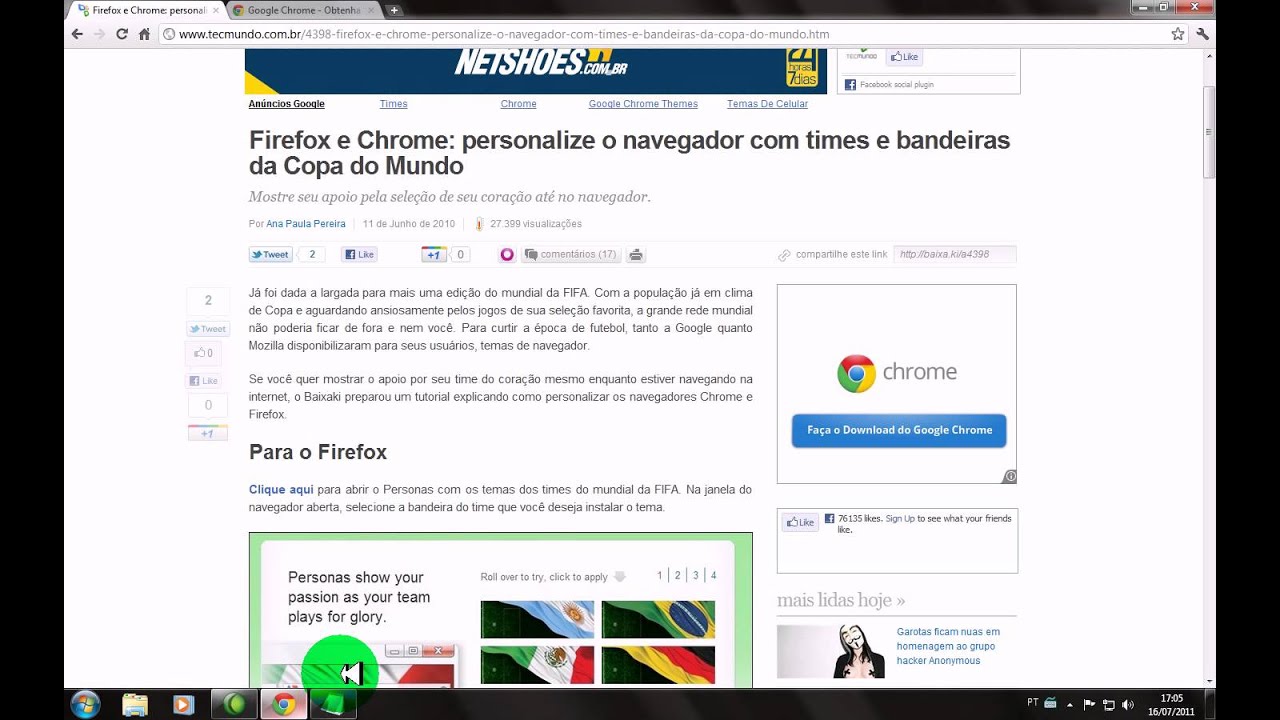This screenshot has width=1280, height=720.
Task: Open Windows Media Player from taskbar
Action: tap(183, 705)
